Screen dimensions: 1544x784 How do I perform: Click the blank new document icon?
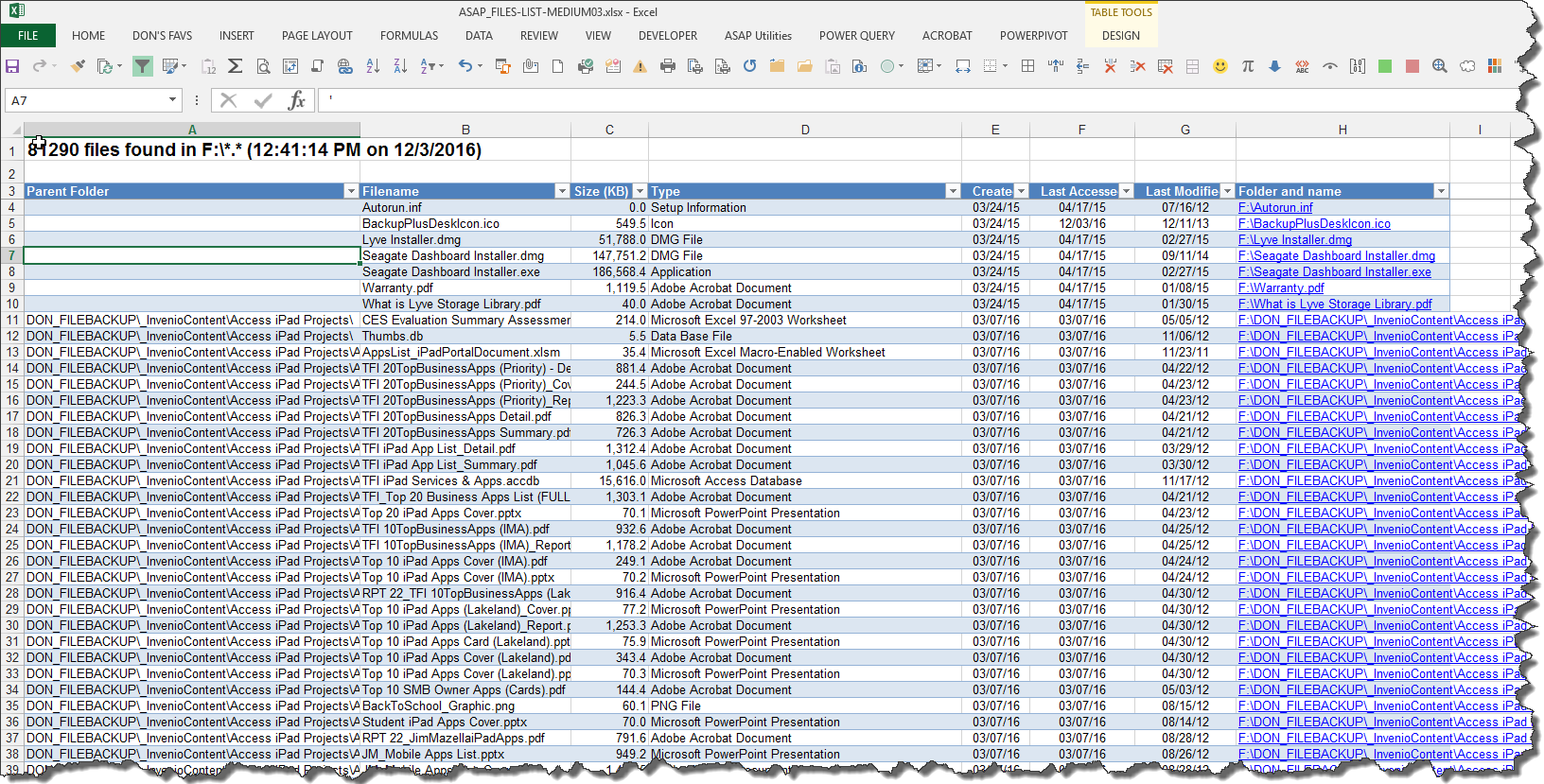tap(558, 66)
